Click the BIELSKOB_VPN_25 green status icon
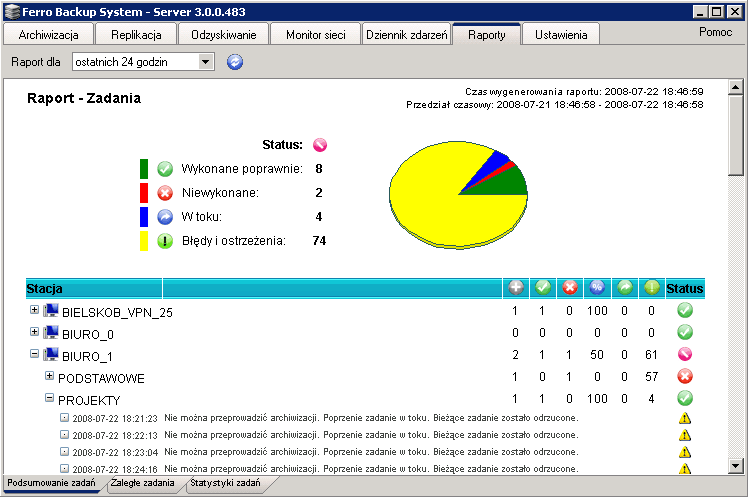Viewport: 748px width, 497px height. [685, 312]
